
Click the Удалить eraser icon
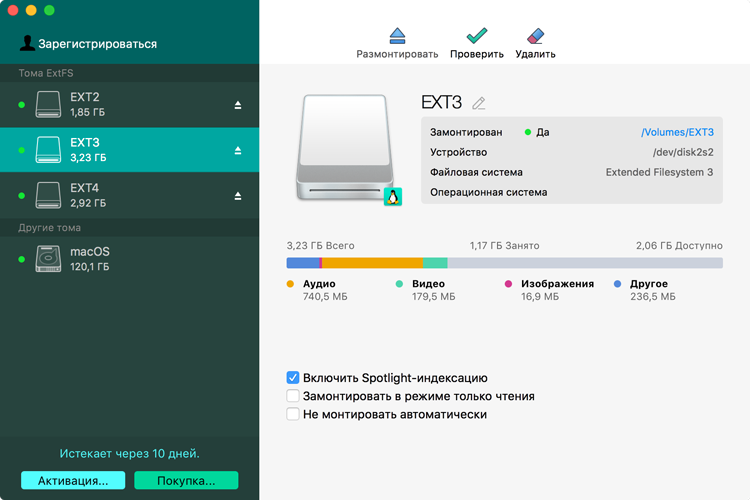pos(535,35)
